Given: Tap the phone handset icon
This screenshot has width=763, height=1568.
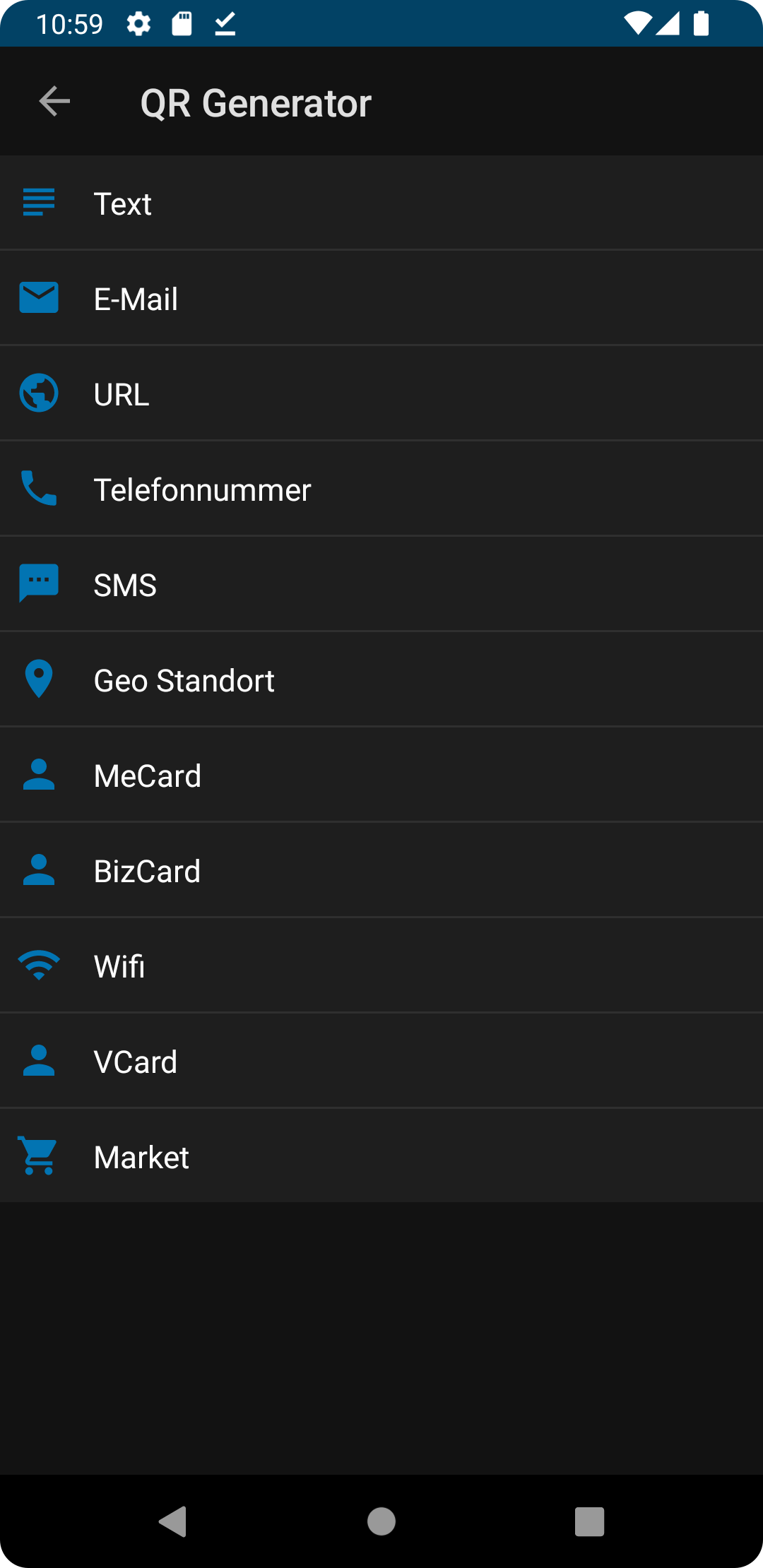Looking at the screenshot, I should click(39, 488).
